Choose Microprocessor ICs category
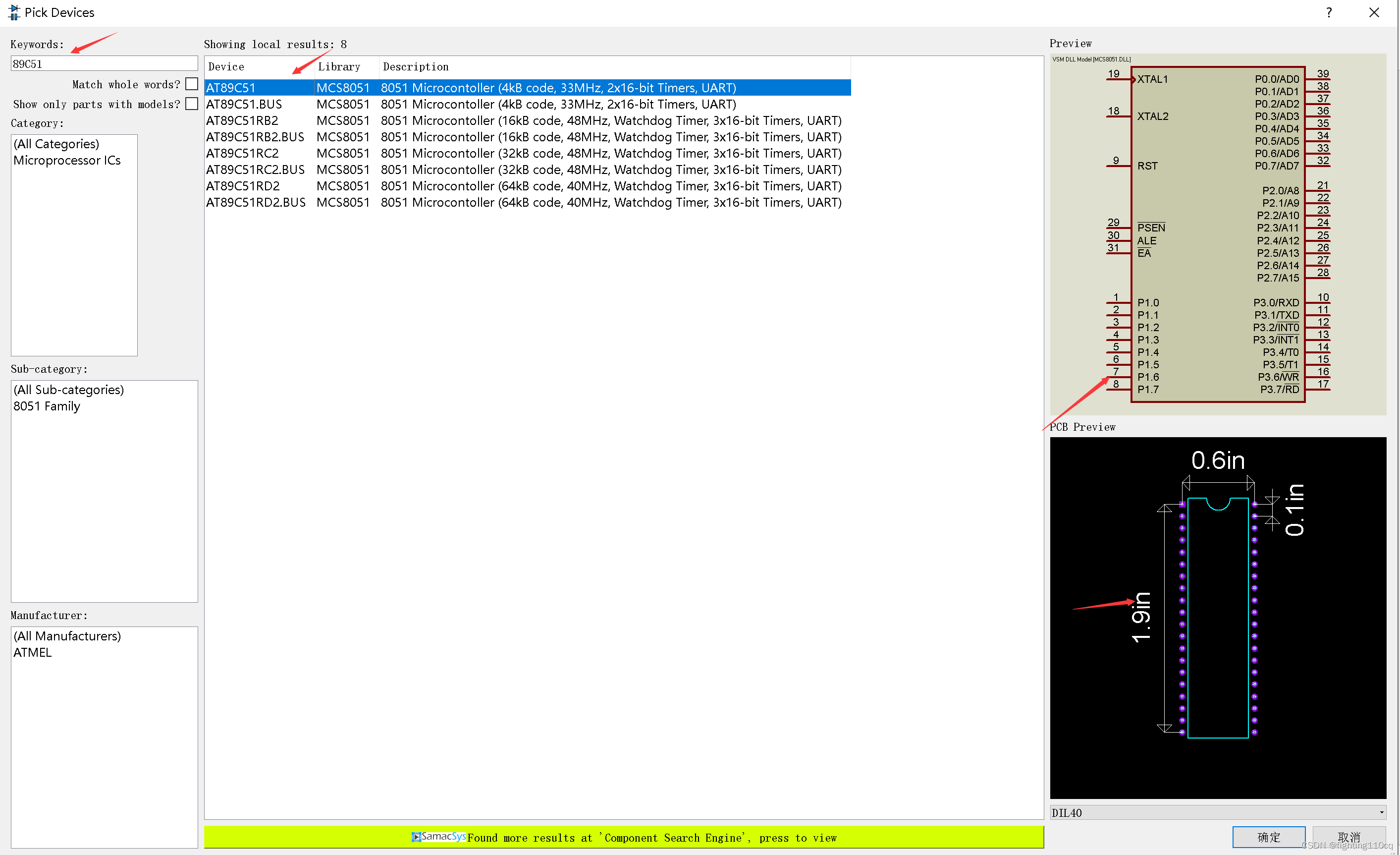The width and height of the screenshot is (1400, 855). pos(67,160)
